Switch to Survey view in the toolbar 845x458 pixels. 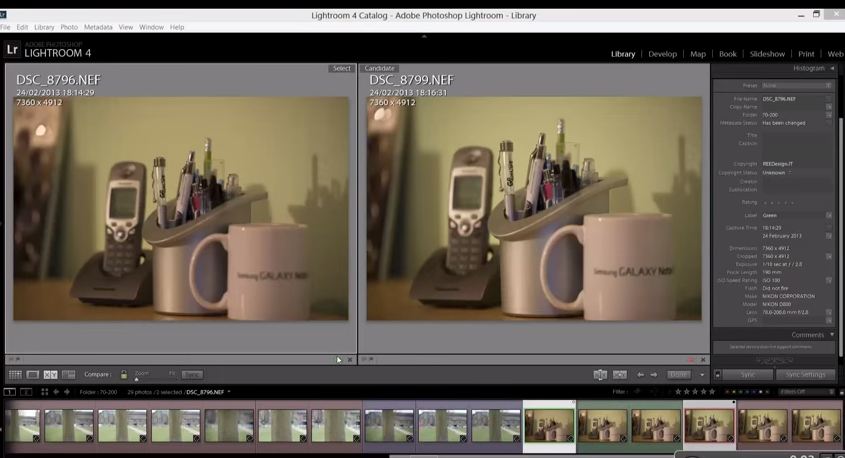[x=69, y=374]
